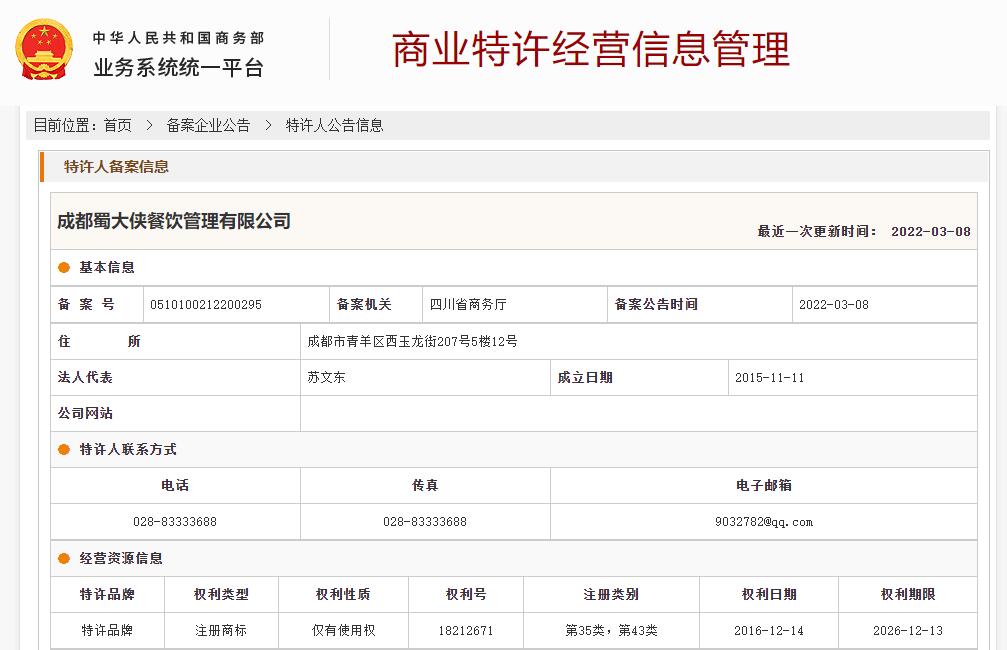Click the 权利日期 column header
Viewport: 1007px width, 650px height.
coord(769,594)
